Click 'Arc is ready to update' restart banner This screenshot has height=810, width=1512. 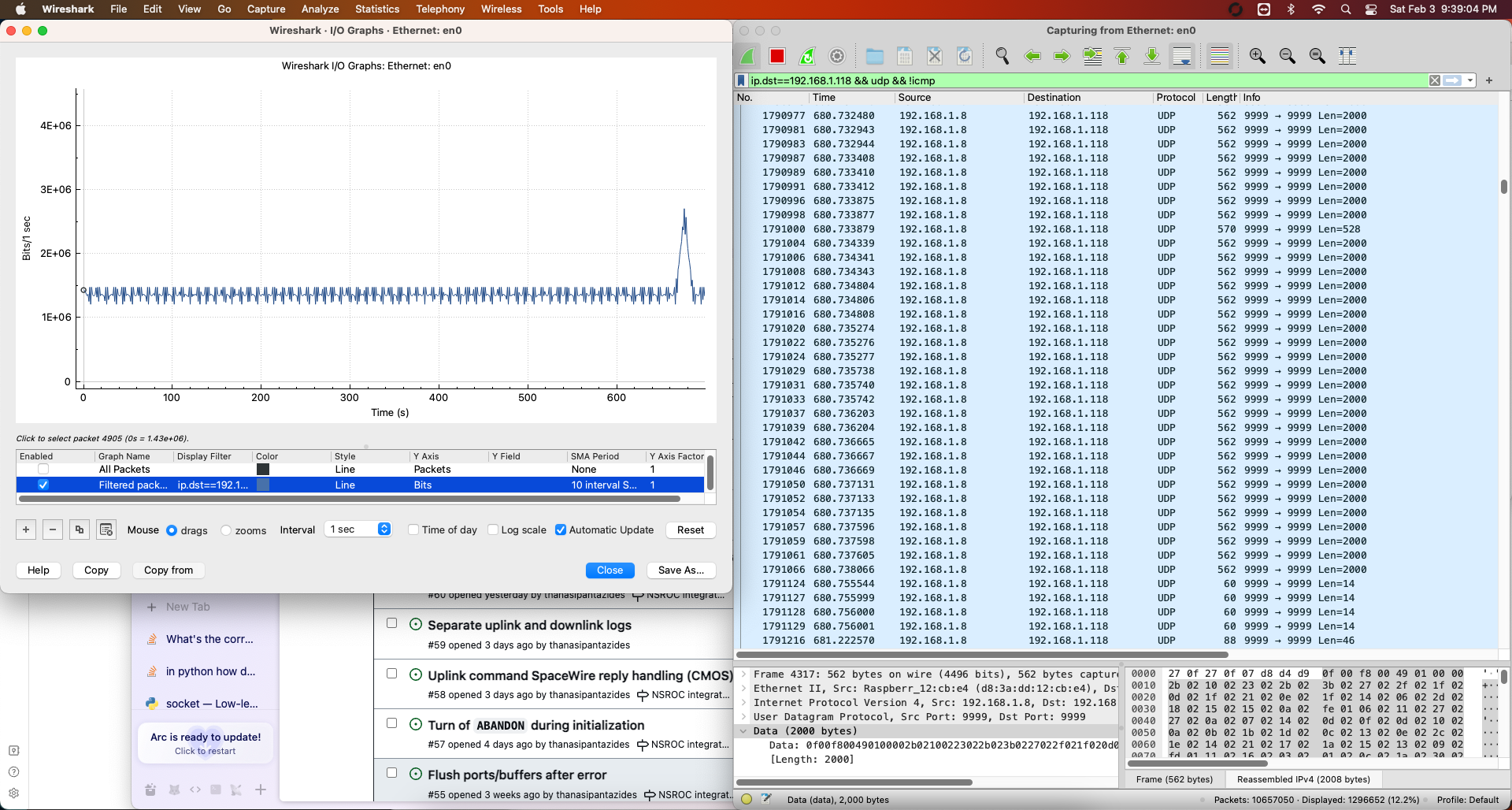(206, 743)
